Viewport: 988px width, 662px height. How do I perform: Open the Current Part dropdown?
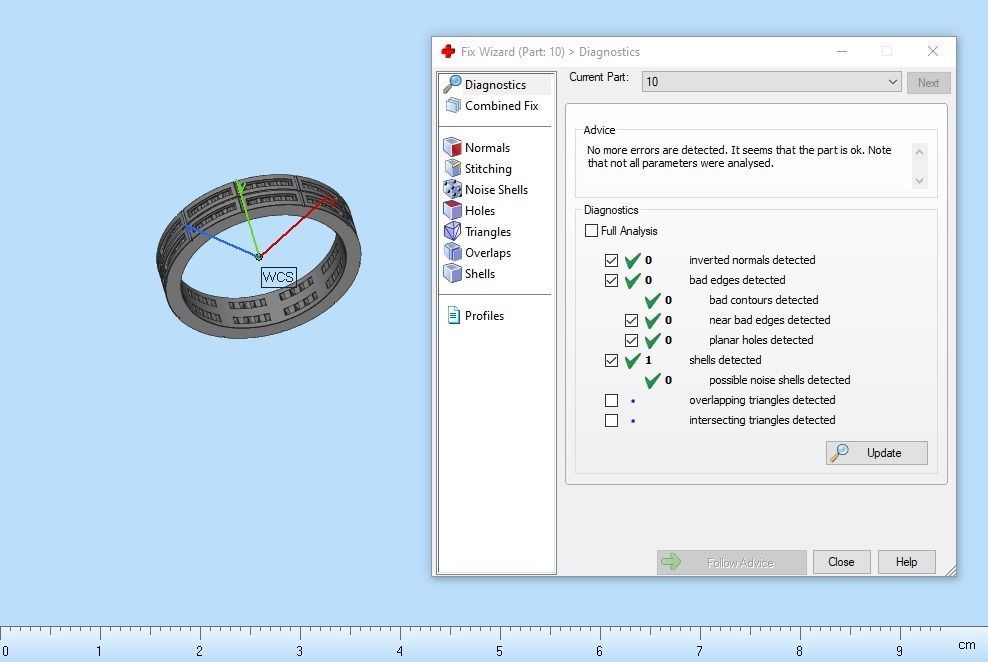tap(771, 82)
